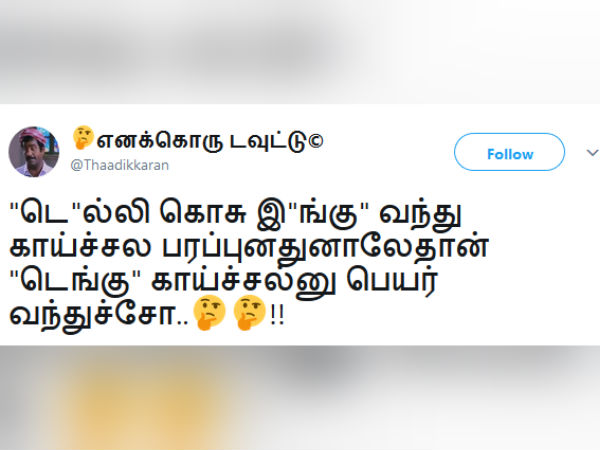This screenshot has height=450, width=600.
Task: Click the thinking emoji before the display name
Action: click(83, 137)
